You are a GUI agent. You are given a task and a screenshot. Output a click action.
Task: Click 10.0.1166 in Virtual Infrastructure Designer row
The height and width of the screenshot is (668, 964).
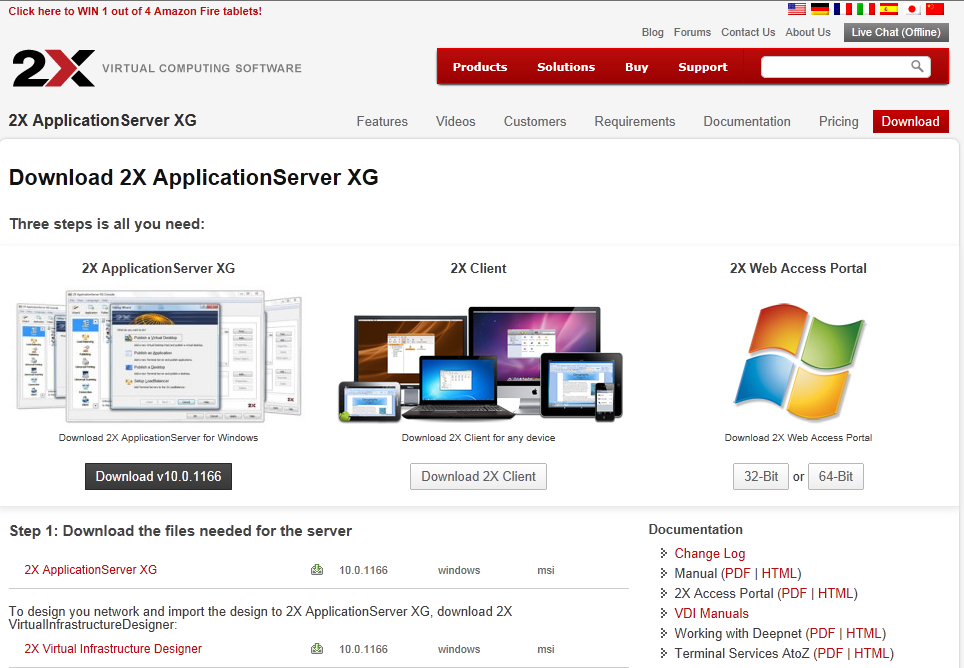tap(363, 649)
